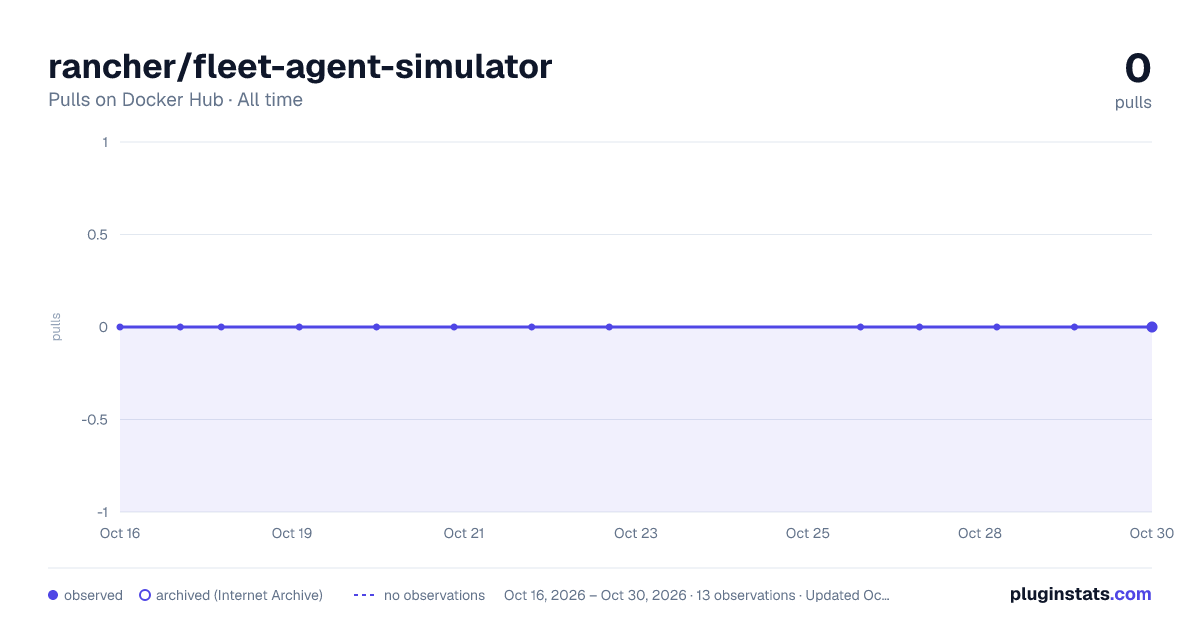Click the y-axis value -0.5
This screenshot has height=630, width=1200.
pos(95,420)
